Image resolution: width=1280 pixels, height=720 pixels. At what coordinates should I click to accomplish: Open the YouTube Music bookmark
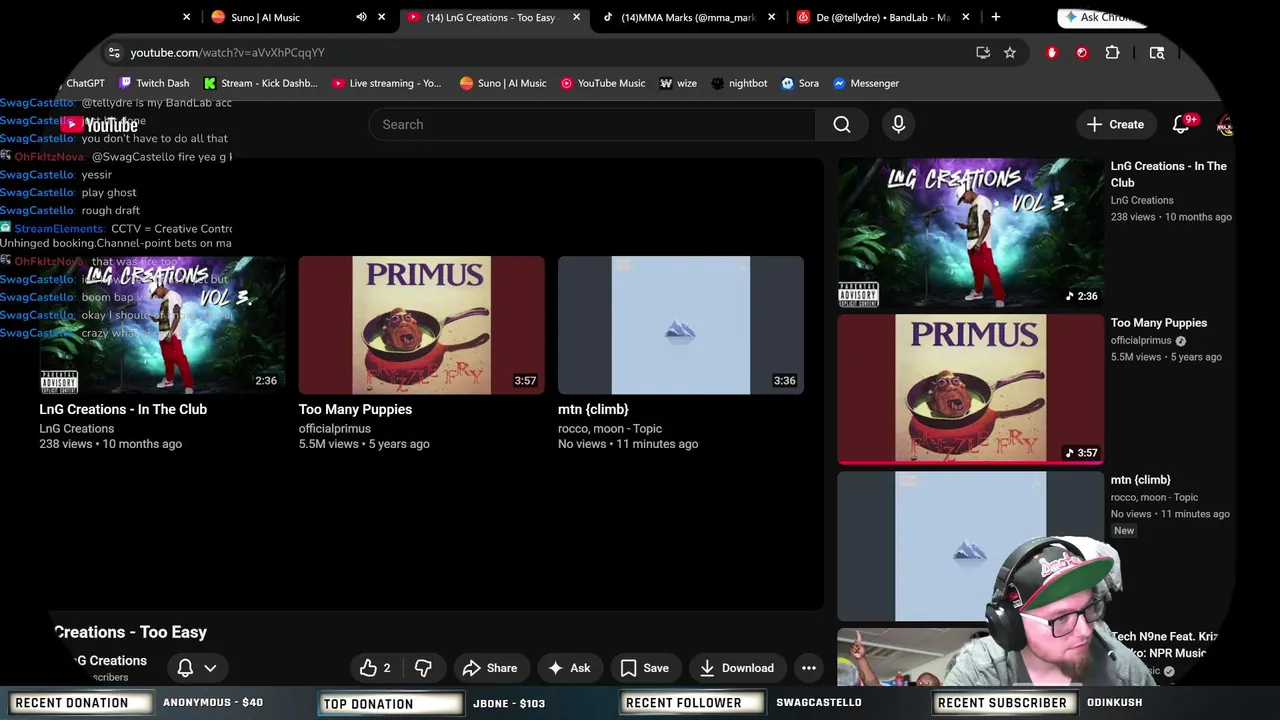coord(603,83)
